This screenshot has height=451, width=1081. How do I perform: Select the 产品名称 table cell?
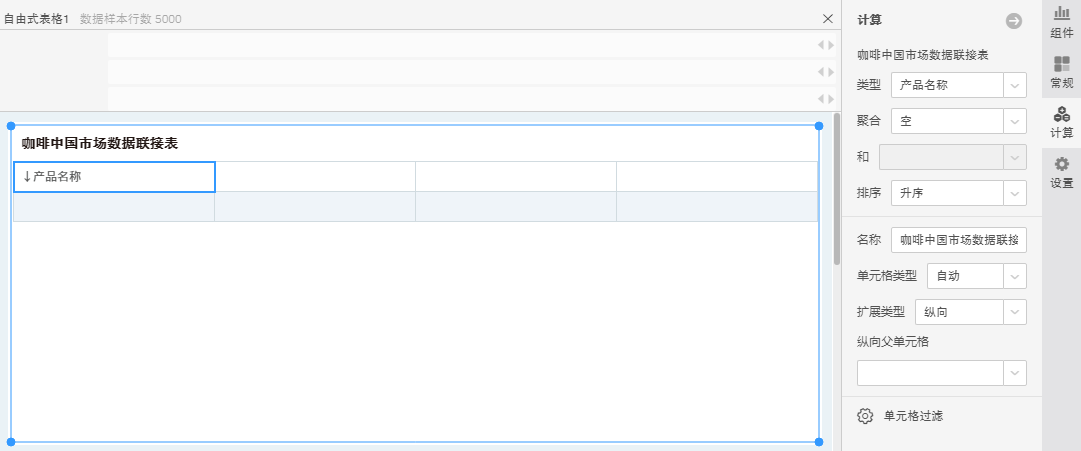[114, 177]
